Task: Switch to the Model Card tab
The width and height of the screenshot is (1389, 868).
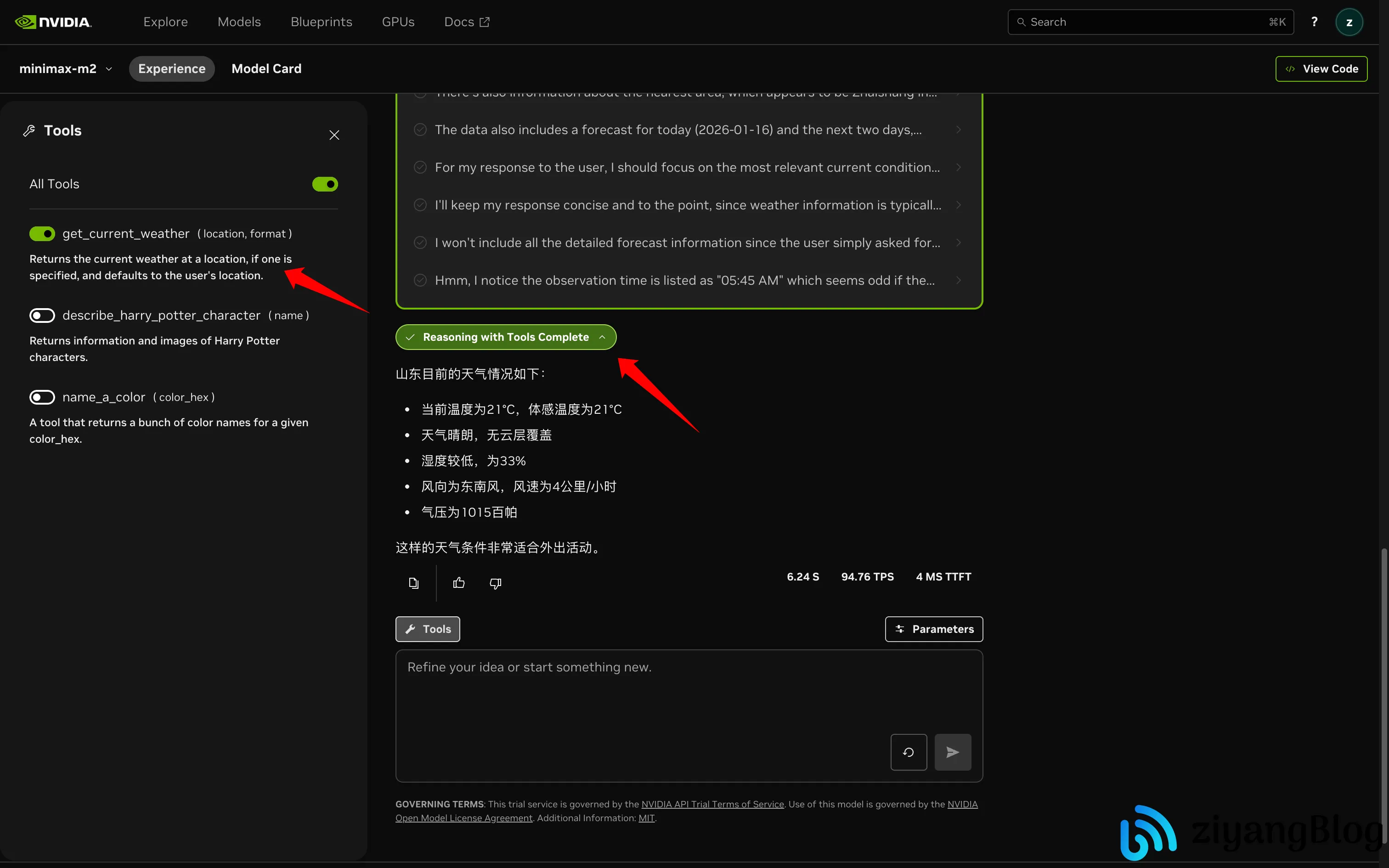Action: tap(266, 68)
